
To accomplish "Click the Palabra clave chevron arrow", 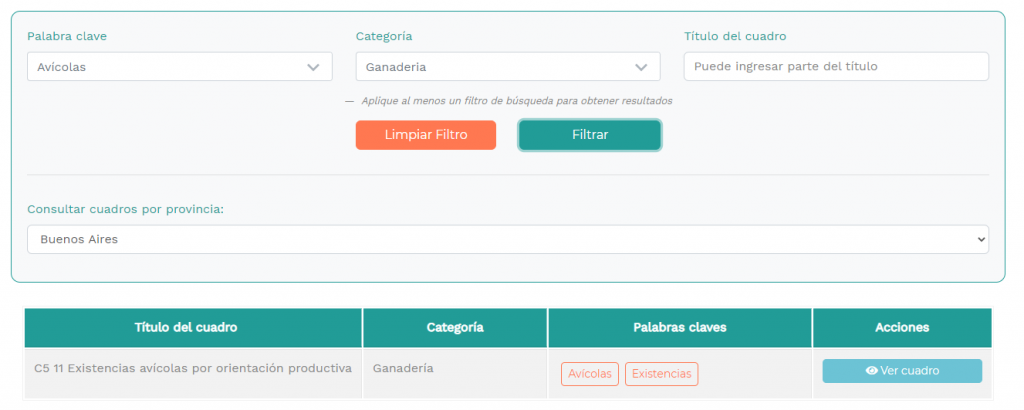I will (x=313, y=67).
